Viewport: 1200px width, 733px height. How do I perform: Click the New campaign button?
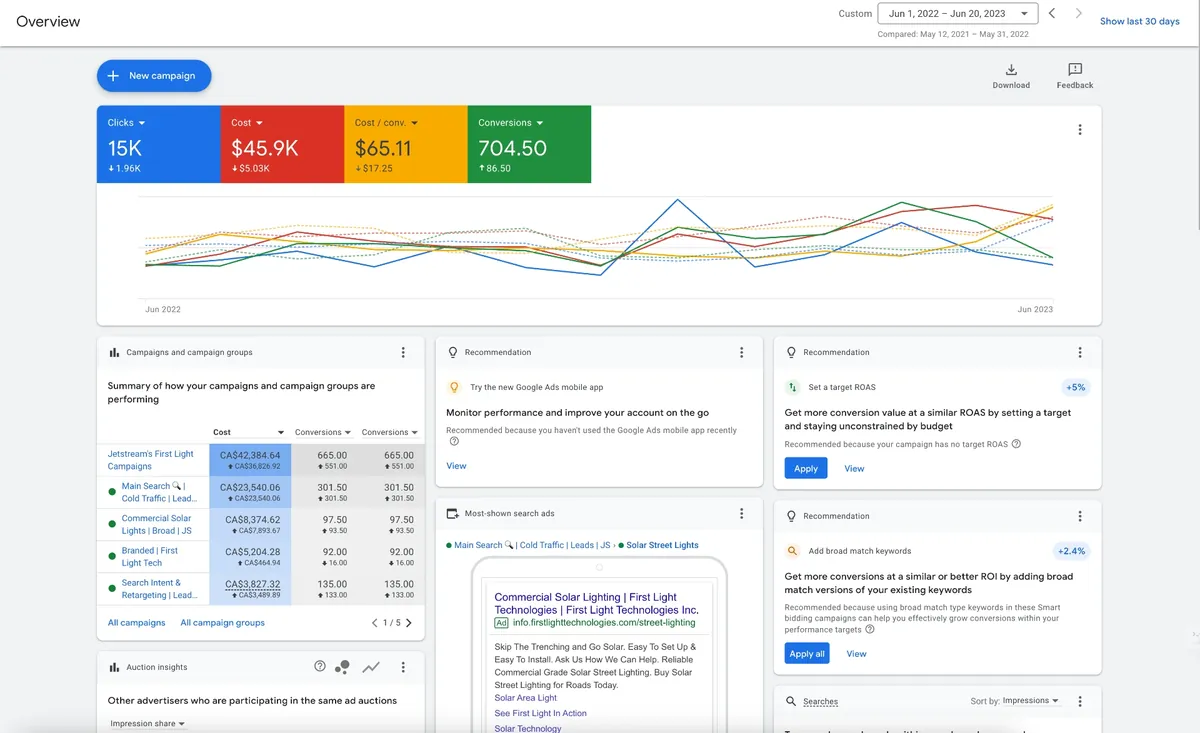154,76
